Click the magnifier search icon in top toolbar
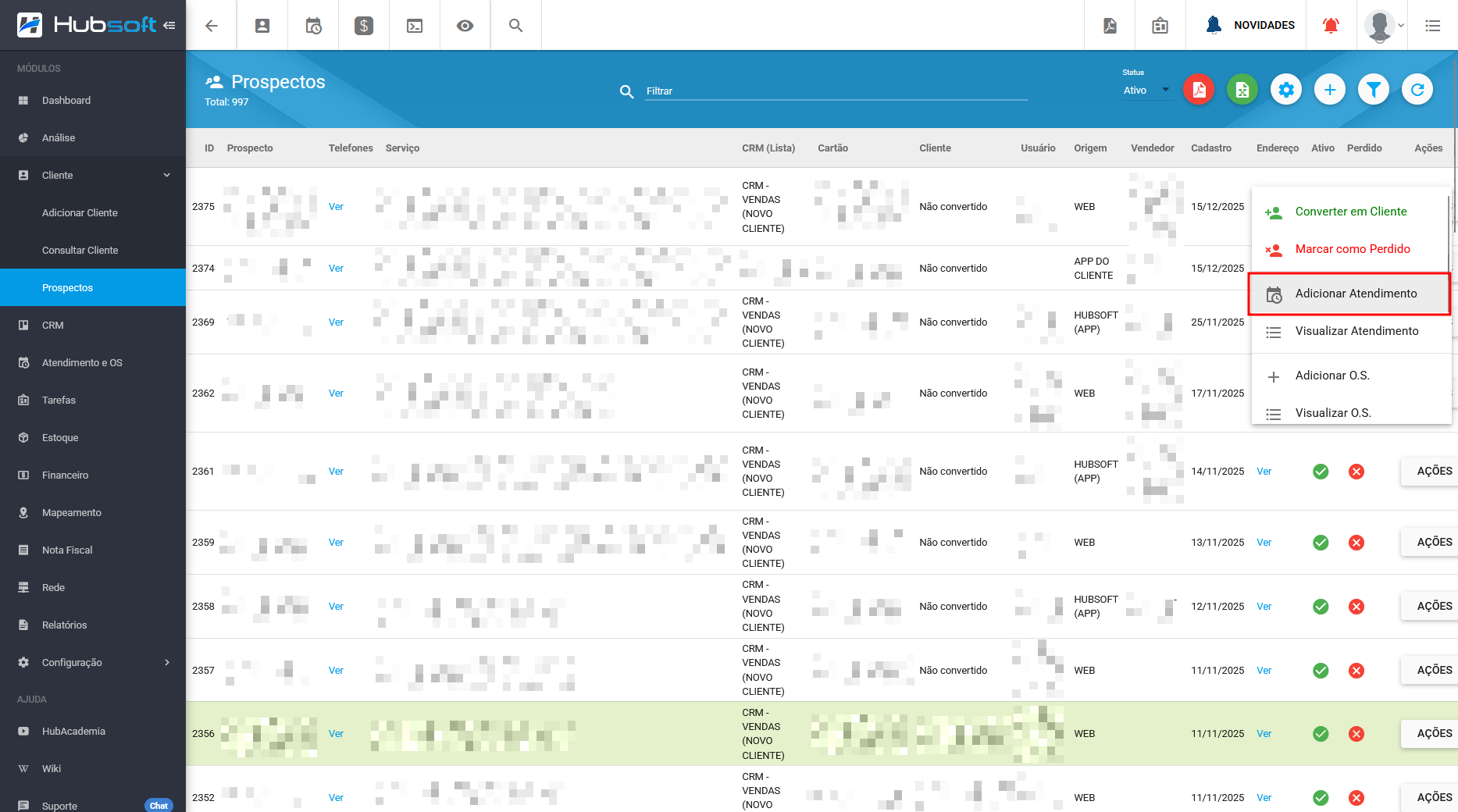This screenshot has height=812, width=1458. tap(515, 25)
